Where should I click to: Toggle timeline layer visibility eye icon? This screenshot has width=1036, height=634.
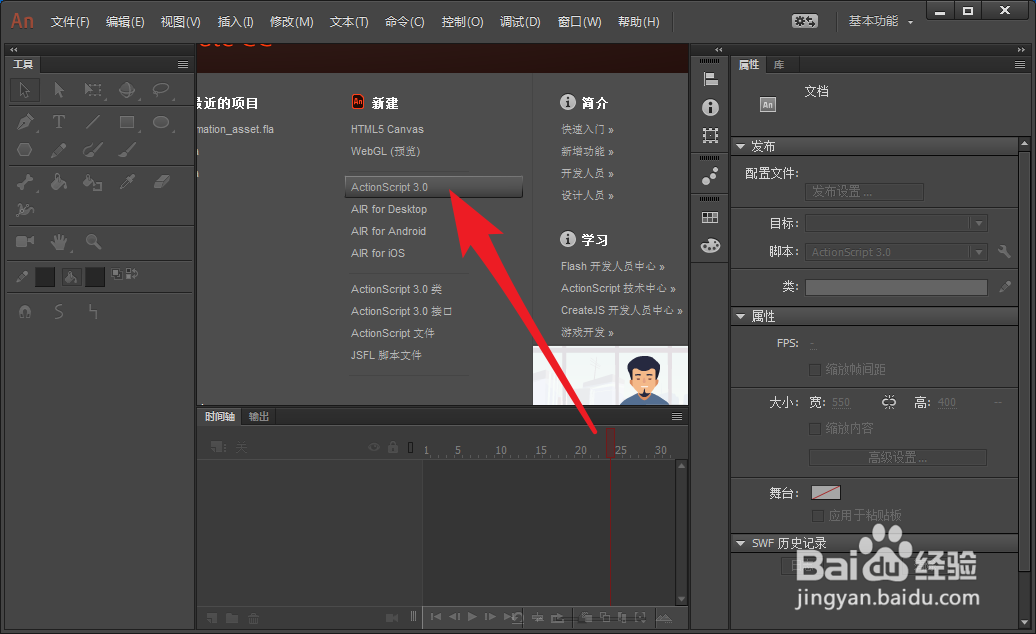(374, 448)
